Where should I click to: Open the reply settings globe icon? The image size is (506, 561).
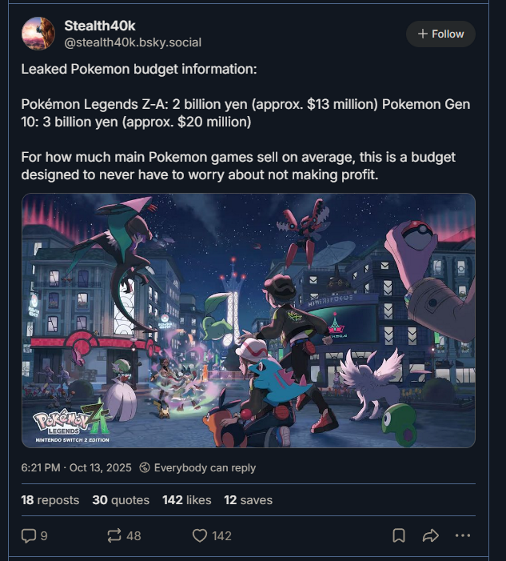coord(145,468)
